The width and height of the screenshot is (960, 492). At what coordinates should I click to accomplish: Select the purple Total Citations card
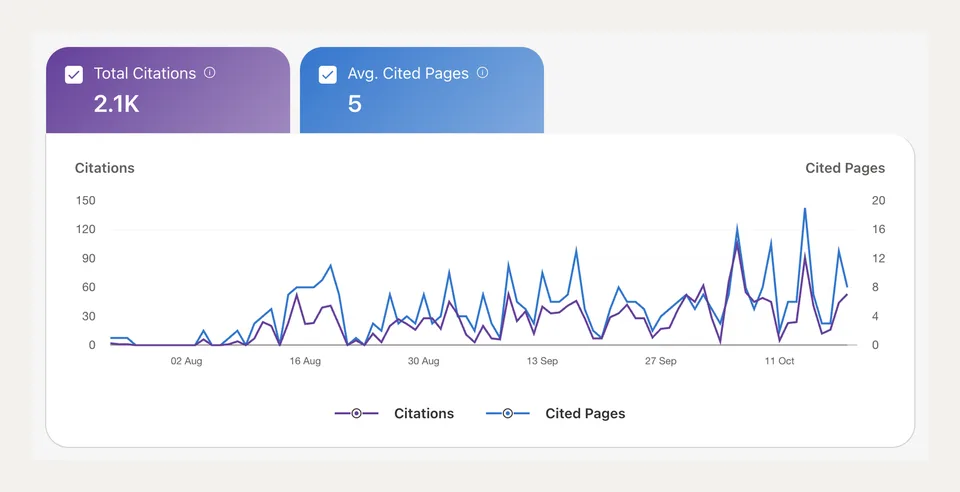pyautogui.click(x=168, y=90)
